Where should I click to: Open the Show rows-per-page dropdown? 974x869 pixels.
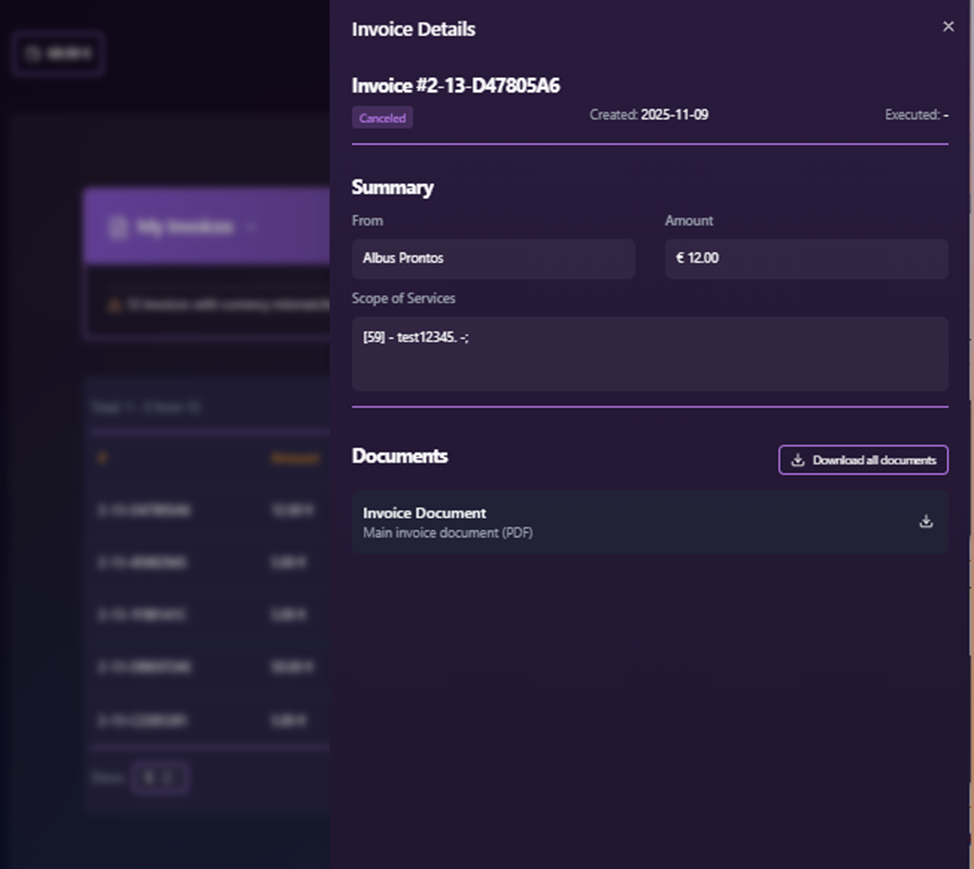pos(159,777)
